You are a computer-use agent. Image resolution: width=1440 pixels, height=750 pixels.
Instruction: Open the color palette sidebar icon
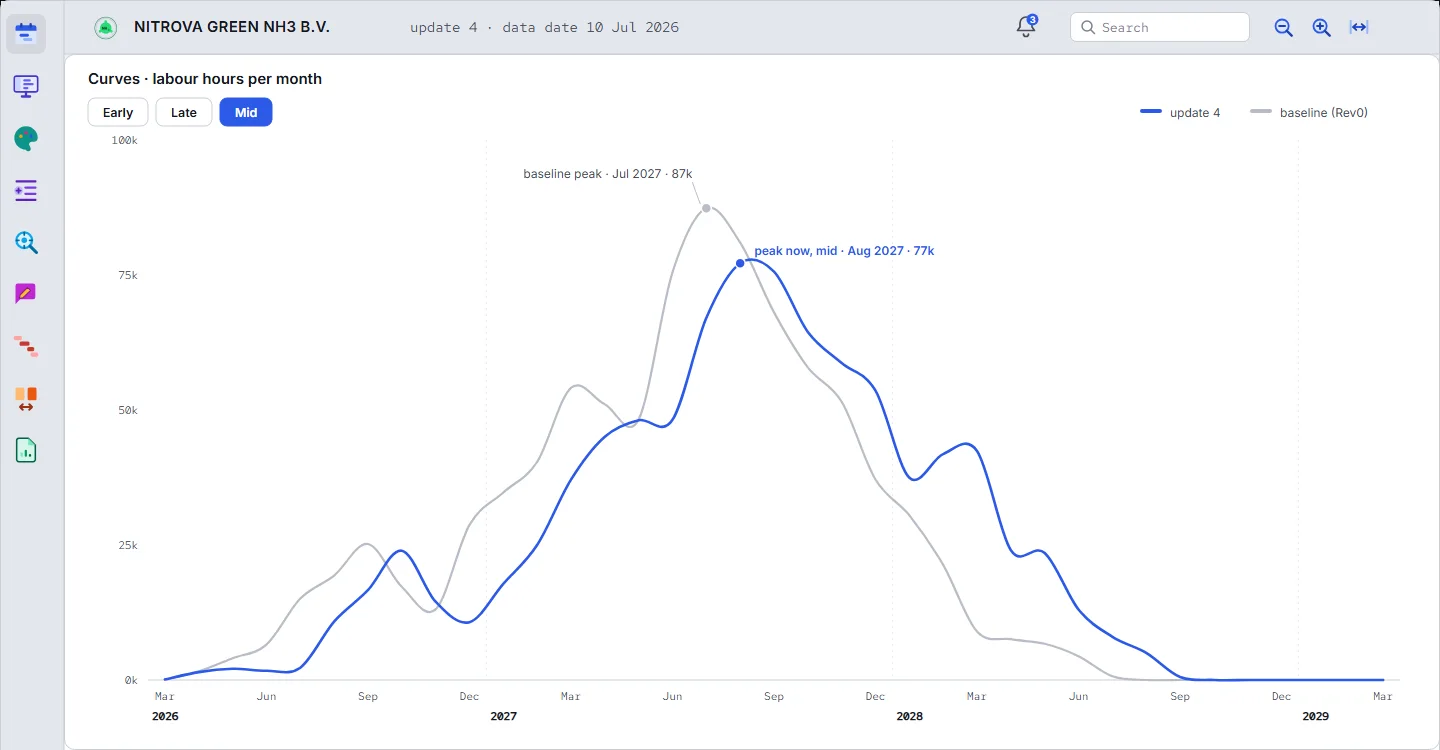tap(26, 138)
